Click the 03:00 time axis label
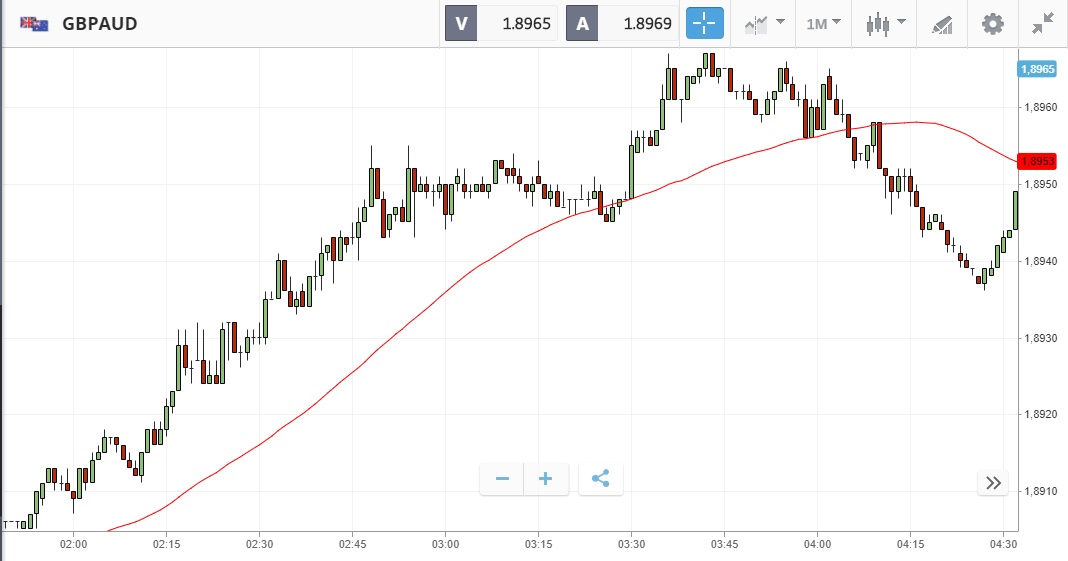This screenshot has width=1068, height=561. tap(446, 543)
